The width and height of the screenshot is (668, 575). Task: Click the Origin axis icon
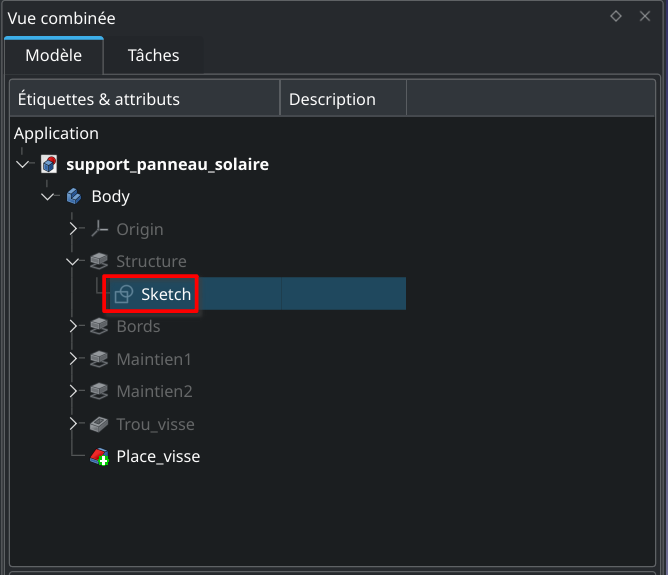click(99, 229)
